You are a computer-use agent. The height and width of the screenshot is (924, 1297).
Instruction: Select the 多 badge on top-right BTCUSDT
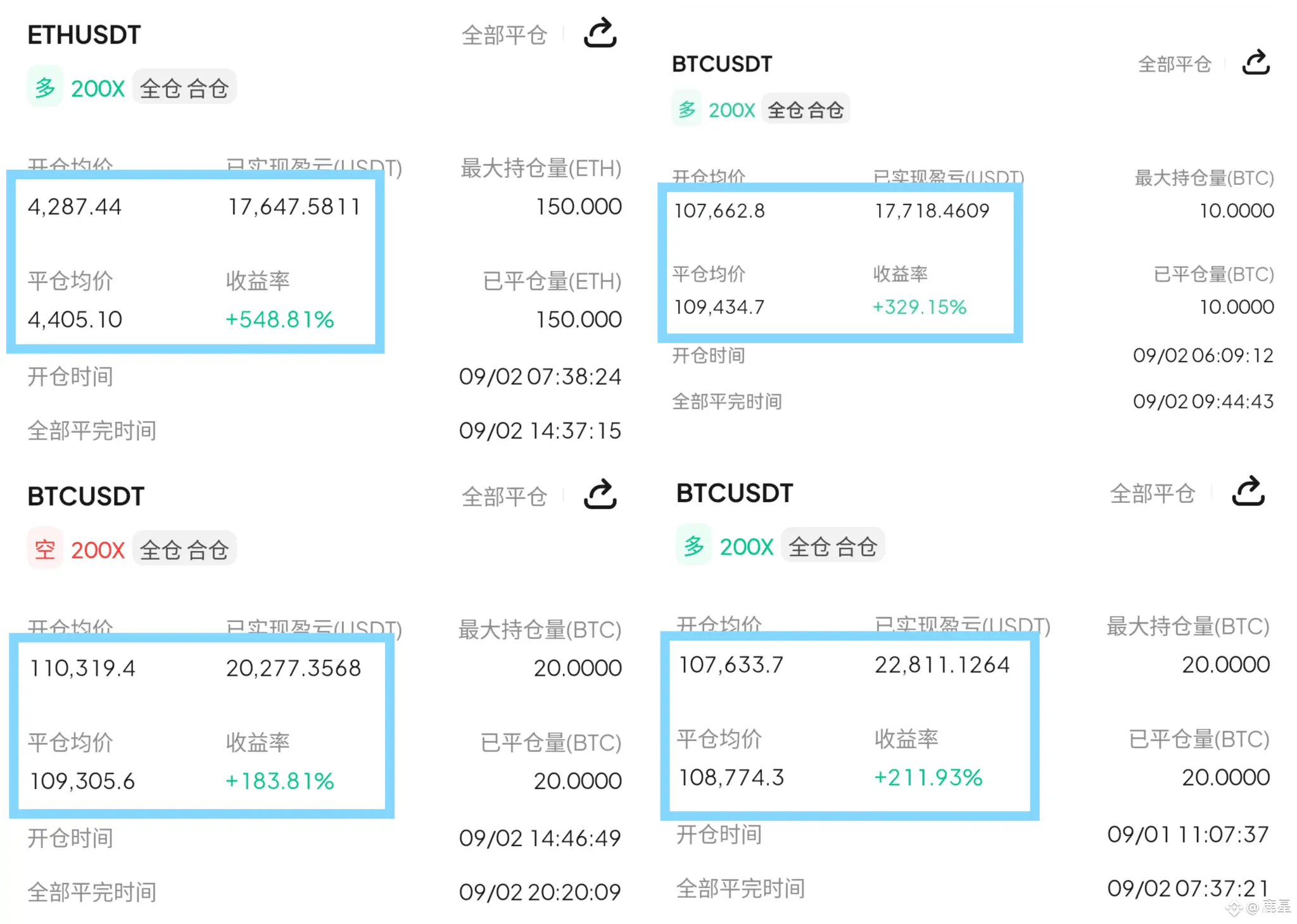[x=687, y=109]
